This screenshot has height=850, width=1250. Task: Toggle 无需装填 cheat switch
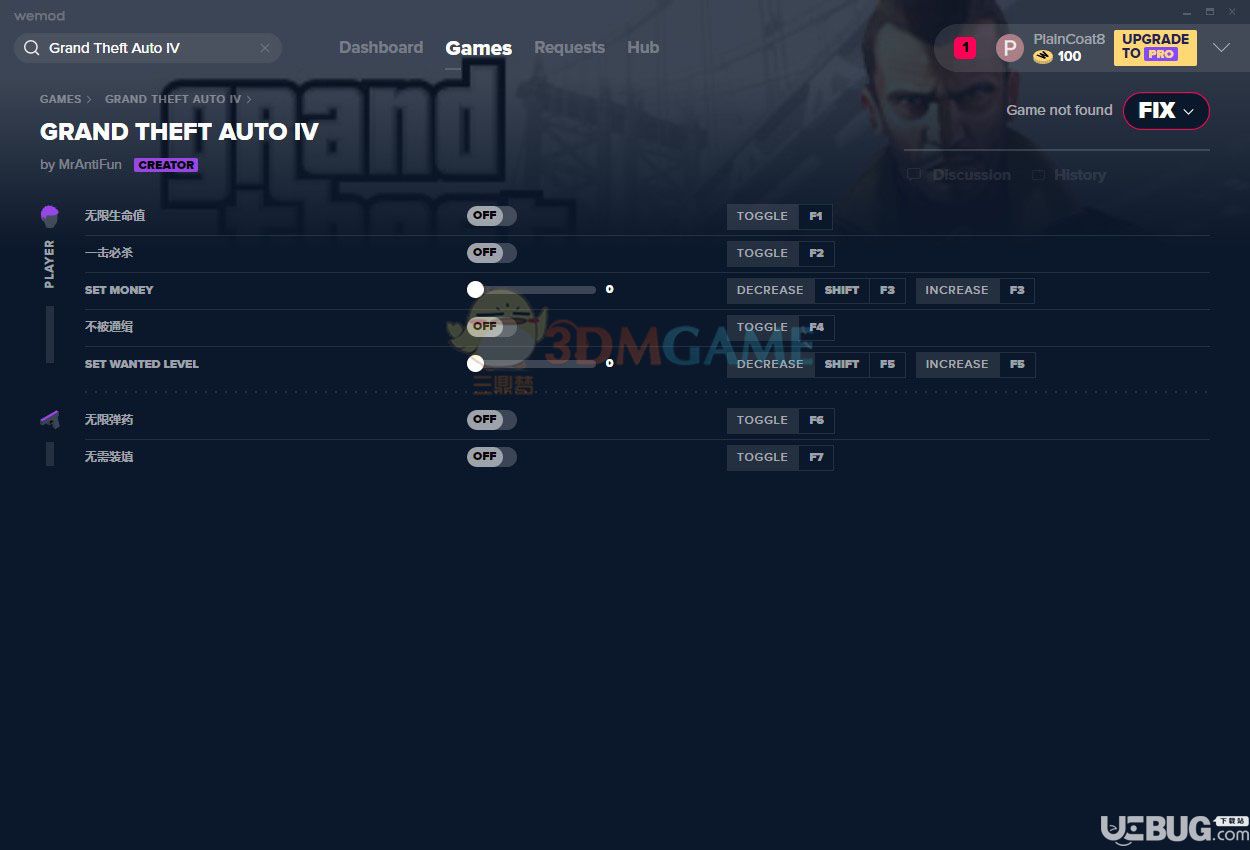pyautogui.click(x=492, y=457)
